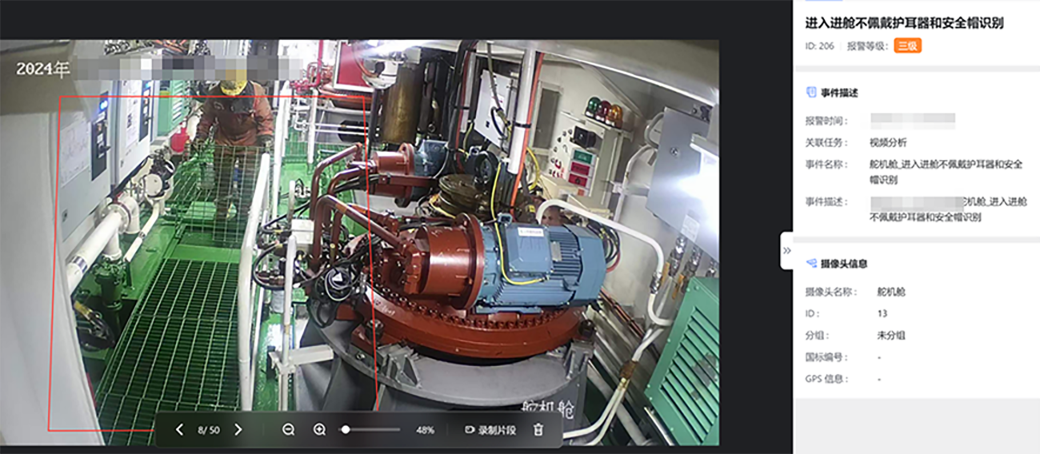Click the 48% zoom percentage label
This screenshot has height=454, width=1040.
click(425, 429)
